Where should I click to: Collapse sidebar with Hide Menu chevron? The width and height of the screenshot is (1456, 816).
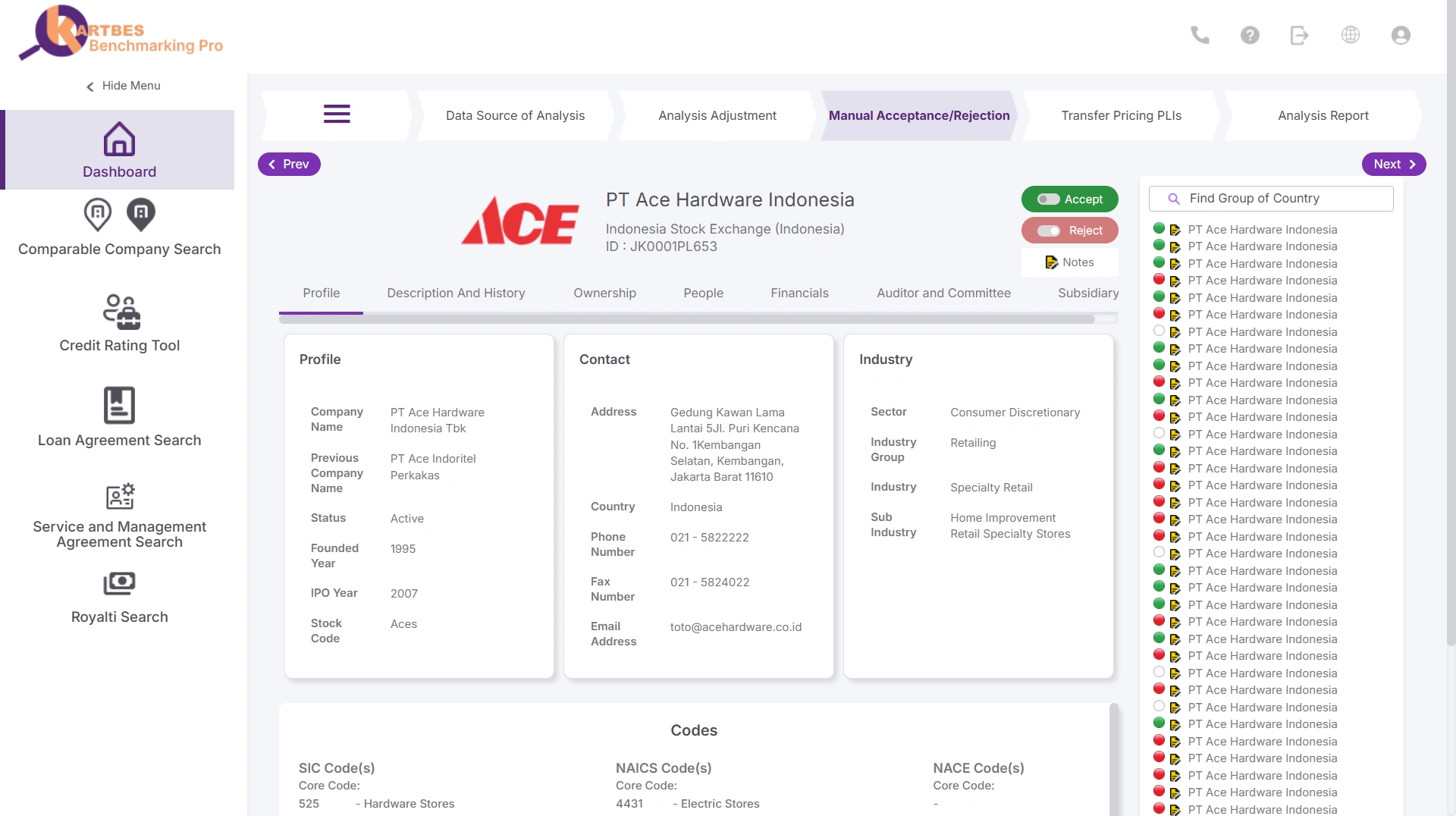[x=90, y=86]
